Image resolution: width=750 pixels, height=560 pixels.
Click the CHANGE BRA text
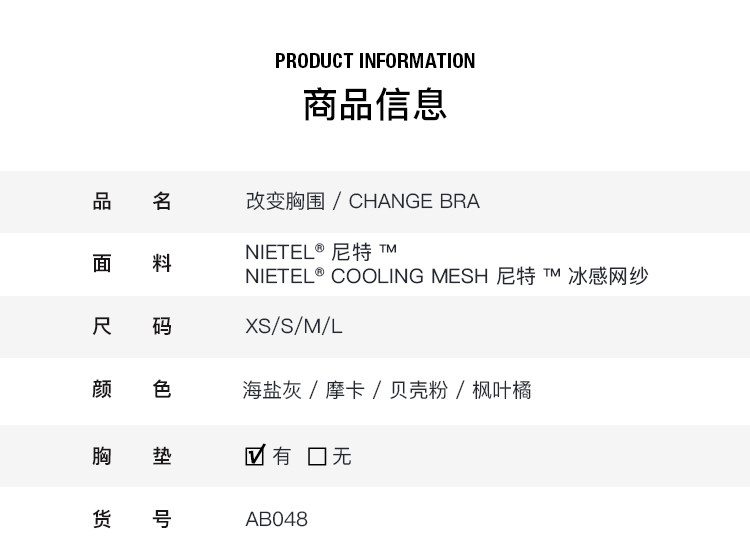pyautogui.click(x=414, y=201)
